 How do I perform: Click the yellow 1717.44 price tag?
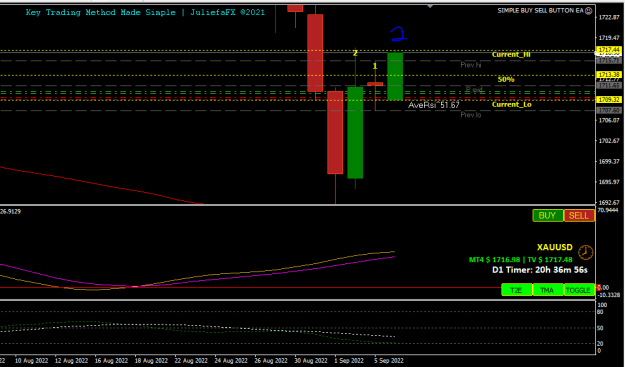pyautogui.click(x=609, y=50)
